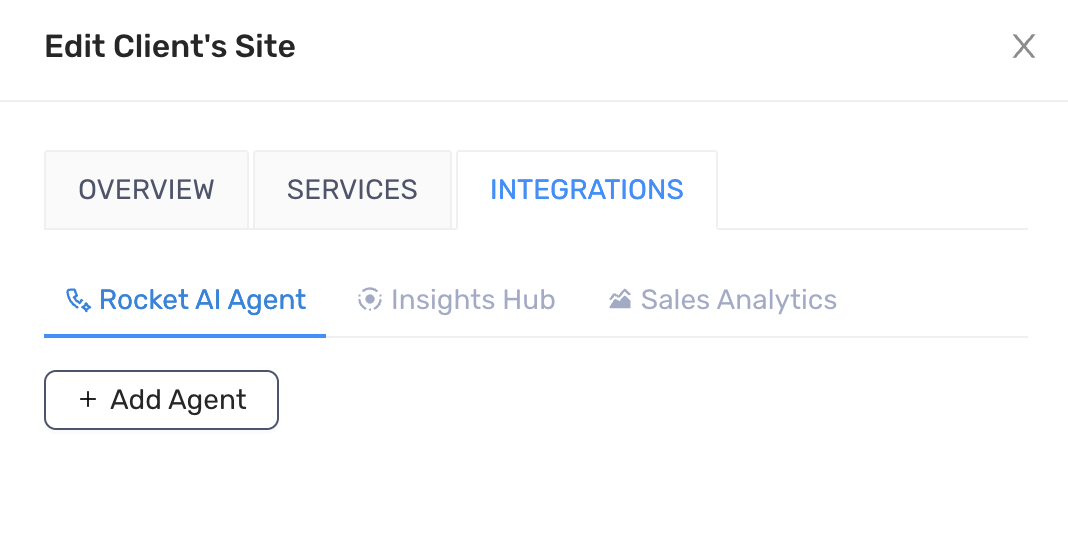Select the Rocket AI Agent sub-tab label
Image resolution: width=1068 pixels, height=548 pixels.
coord(203,300)
